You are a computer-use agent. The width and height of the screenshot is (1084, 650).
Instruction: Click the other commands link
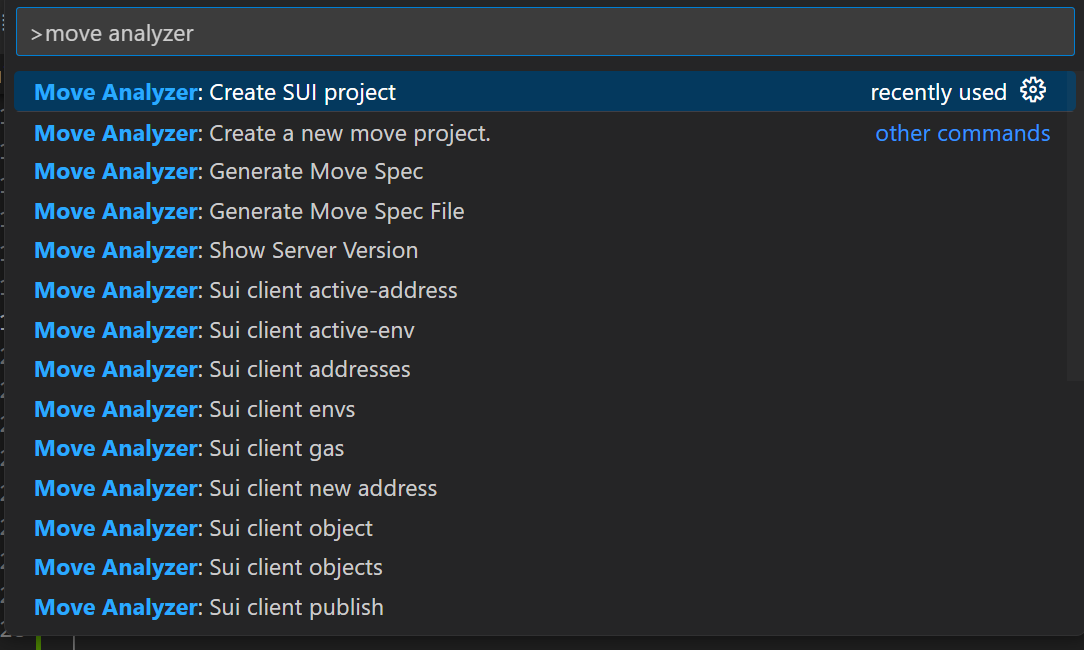pyautogui.click(x=962, y=132)
